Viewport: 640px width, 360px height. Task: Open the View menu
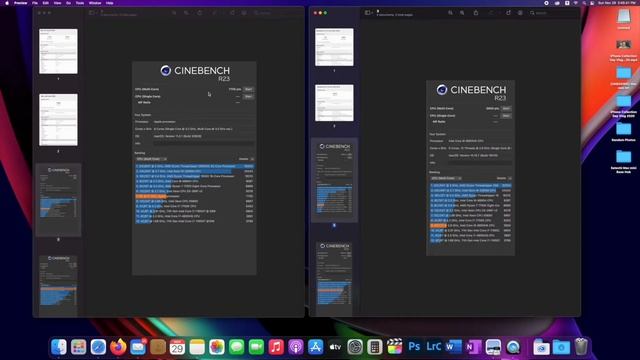(x=58, y=3)
